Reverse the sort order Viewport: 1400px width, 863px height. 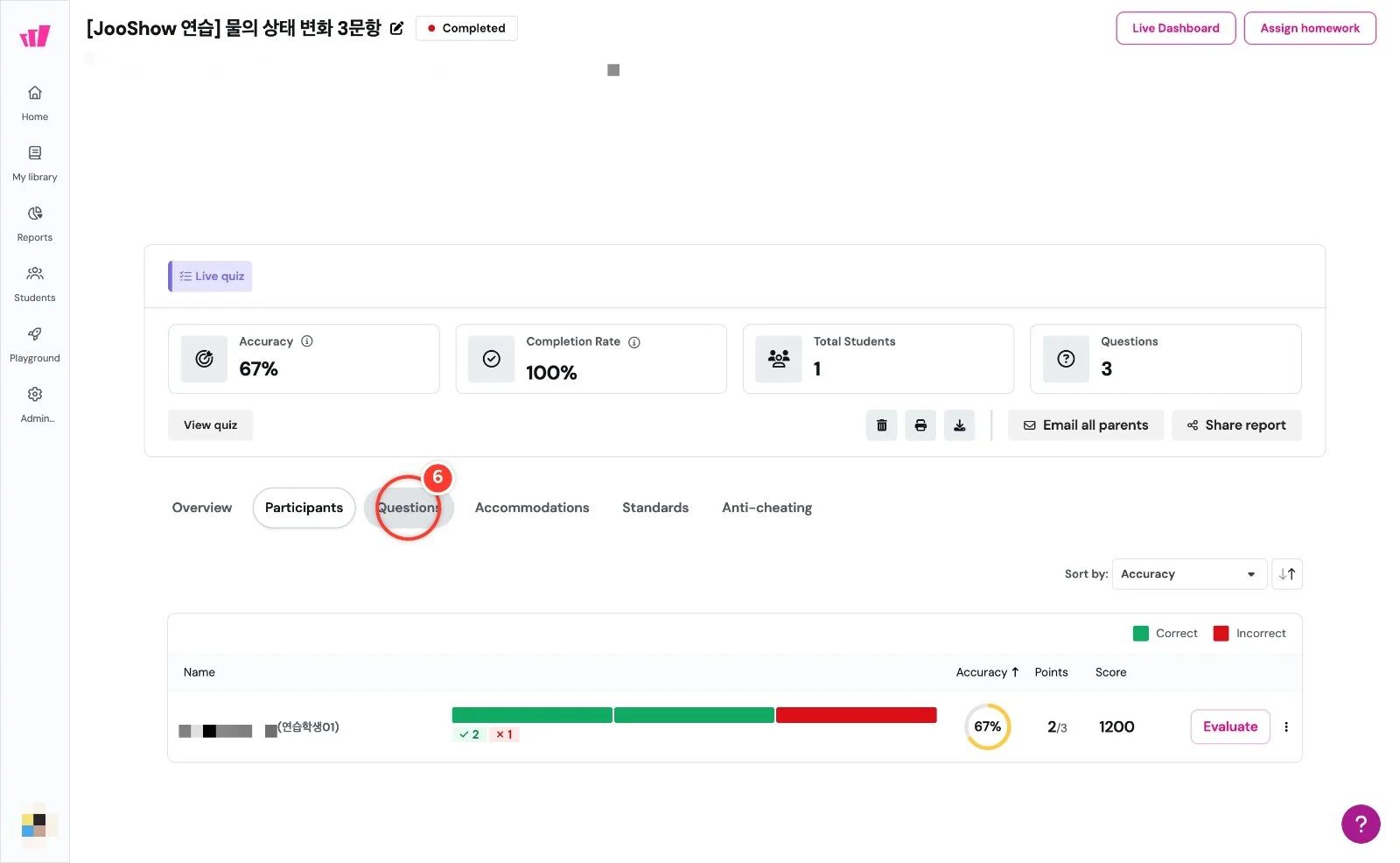pos(1287,574)
